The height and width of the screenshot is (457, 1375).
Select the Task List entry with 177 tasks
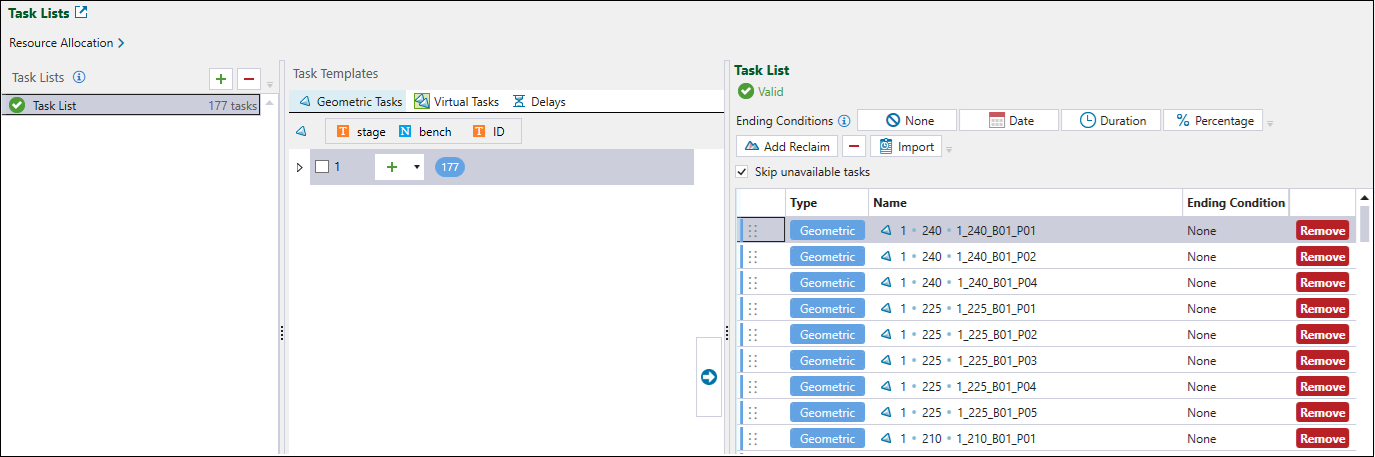(x=131, y=105)
